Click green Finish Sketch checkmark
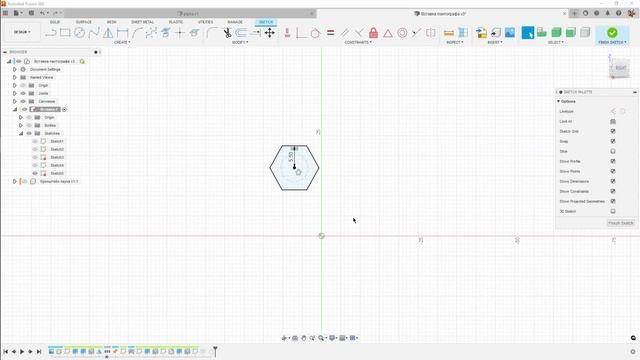Viewport: 640px width, 360px height. 612,33
